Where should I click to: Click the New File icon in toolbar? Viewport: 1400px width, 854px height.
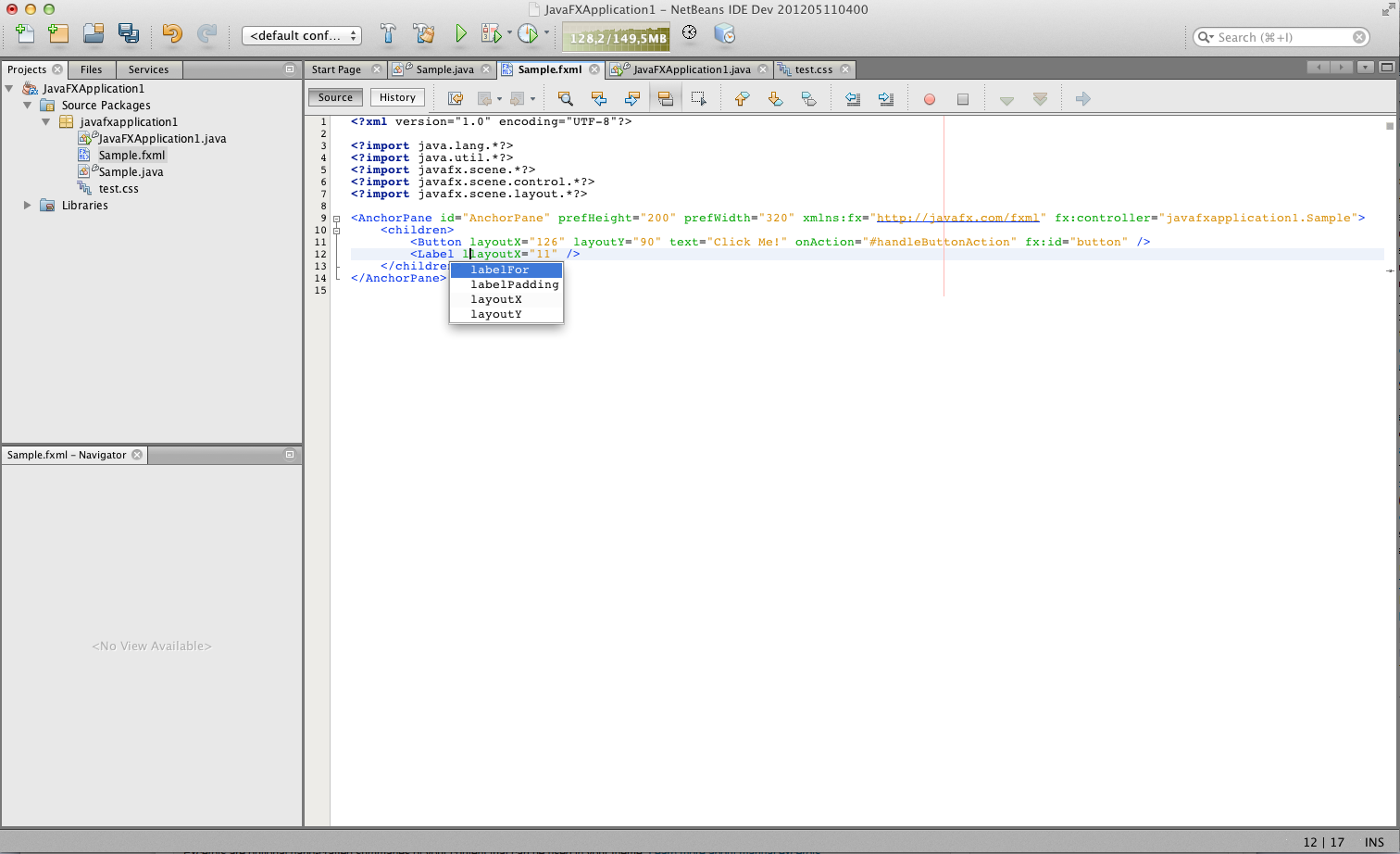[25, 34]
